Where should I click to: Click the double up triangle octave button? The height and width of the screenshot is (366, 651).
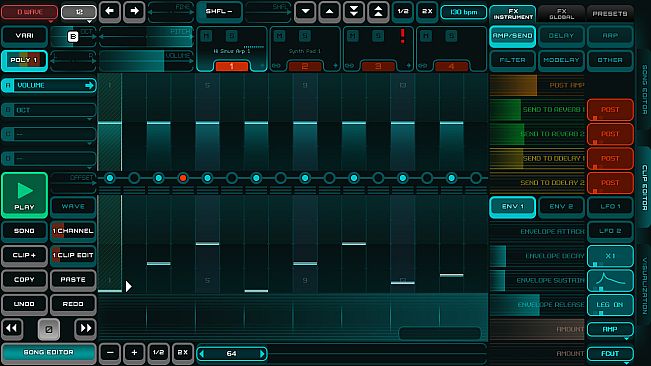coord(378,12)
